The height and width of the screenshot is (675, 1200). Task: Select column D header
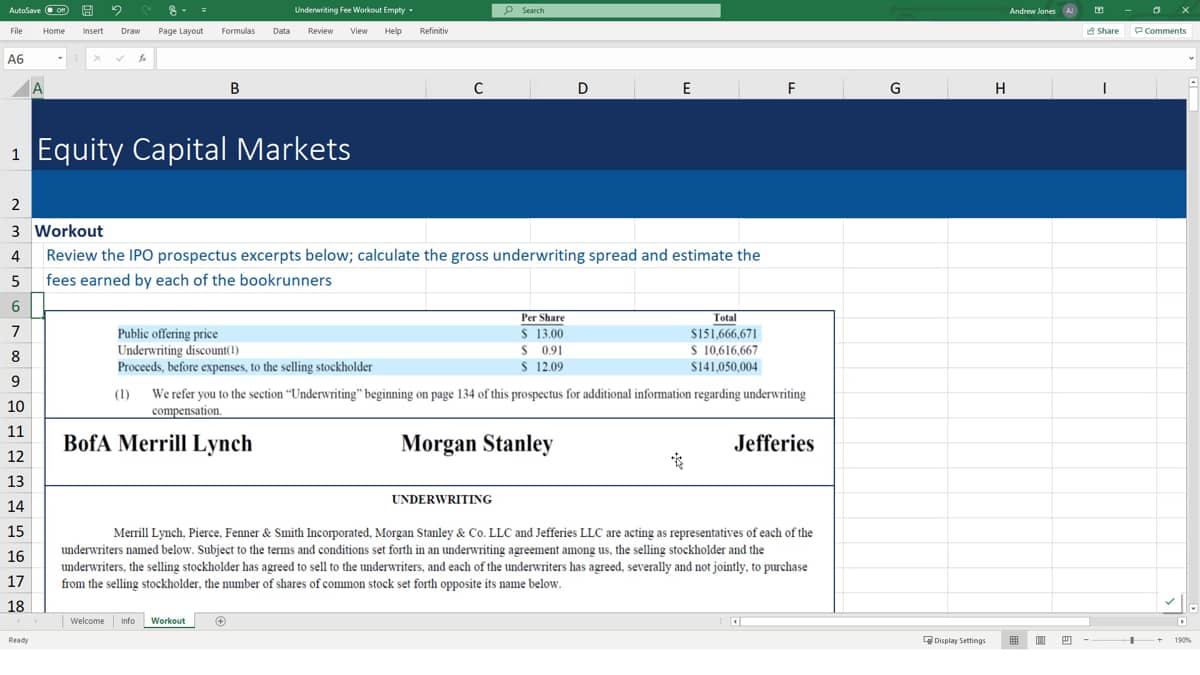(582, 88)
